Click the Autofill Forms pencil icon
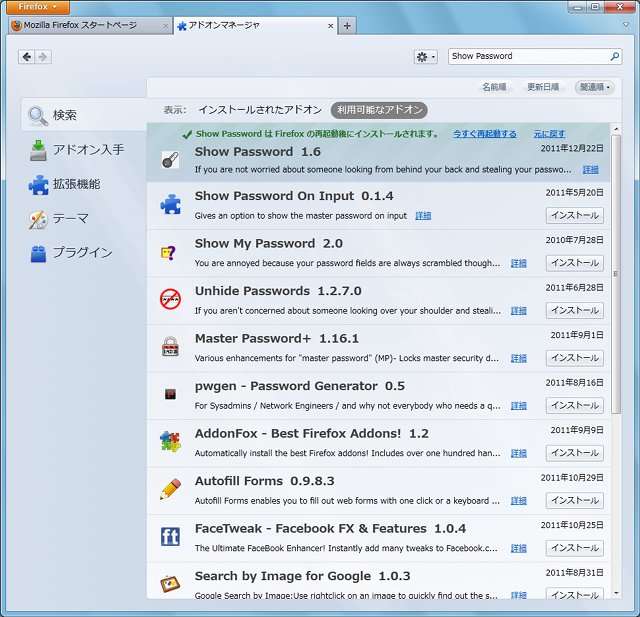The width and height of the screenshot is (640, 617). coord(170,489)
